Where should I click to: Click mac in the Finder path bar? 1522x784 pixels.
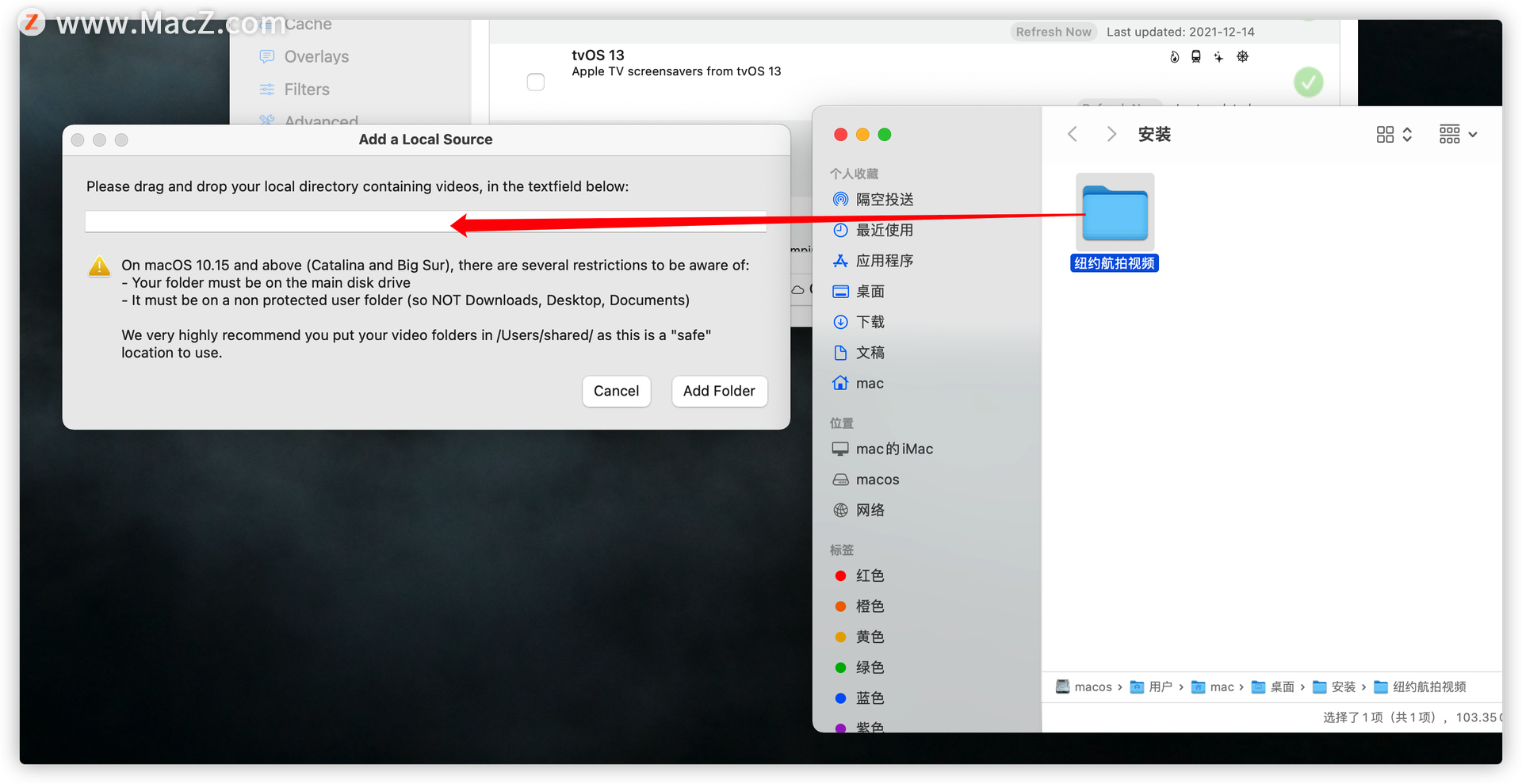pos(1213,687)
